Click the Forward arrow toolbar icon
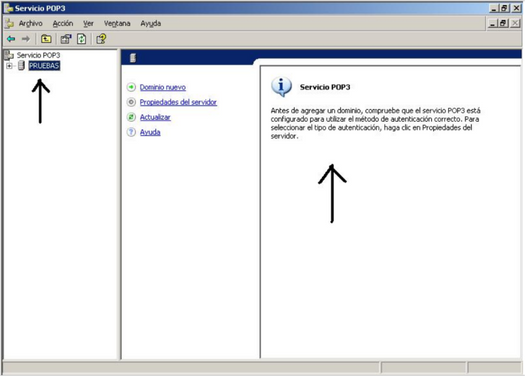Screen dimensions: 525x377 pyautogui.click(x=25, y=39)
